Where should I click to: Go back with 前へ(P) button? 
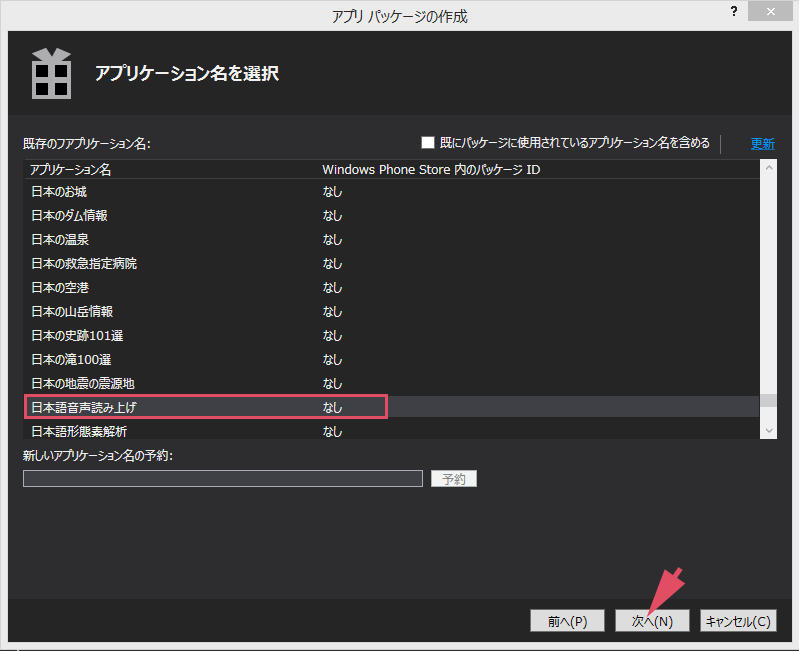tap(567, 620)
